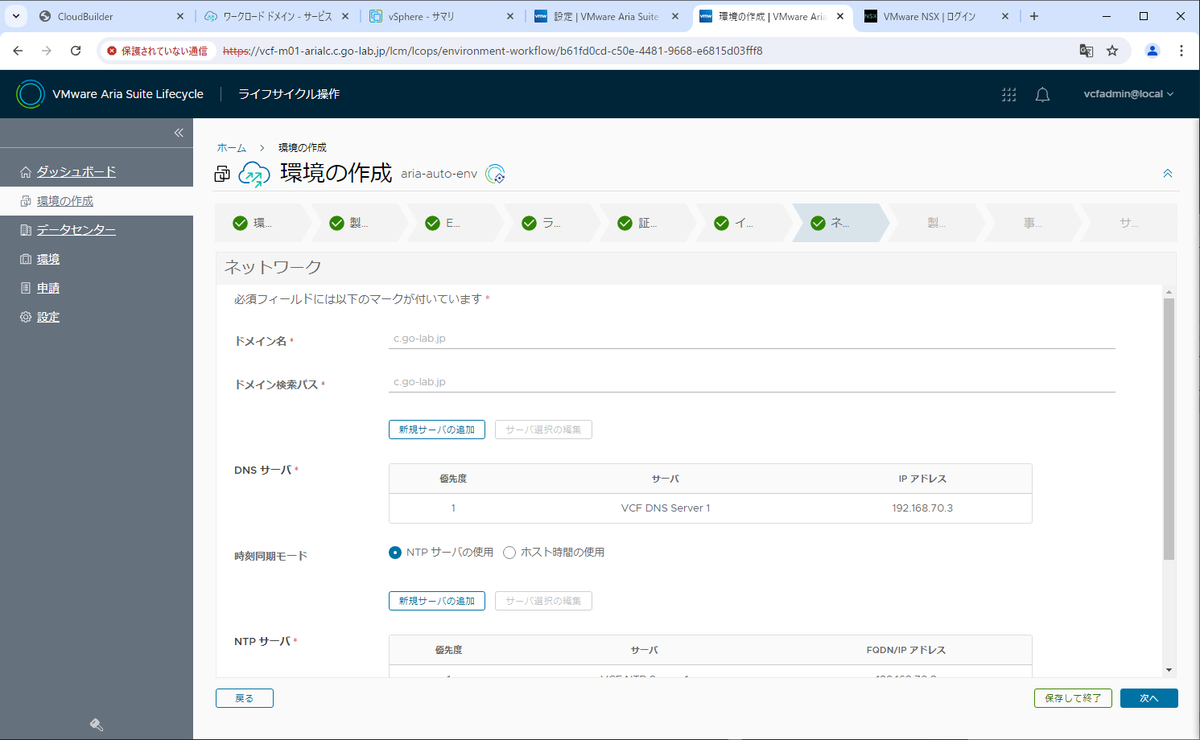Go to second wizard step 製...
The height and width of the screenshot is (740, 1200).
358,223
